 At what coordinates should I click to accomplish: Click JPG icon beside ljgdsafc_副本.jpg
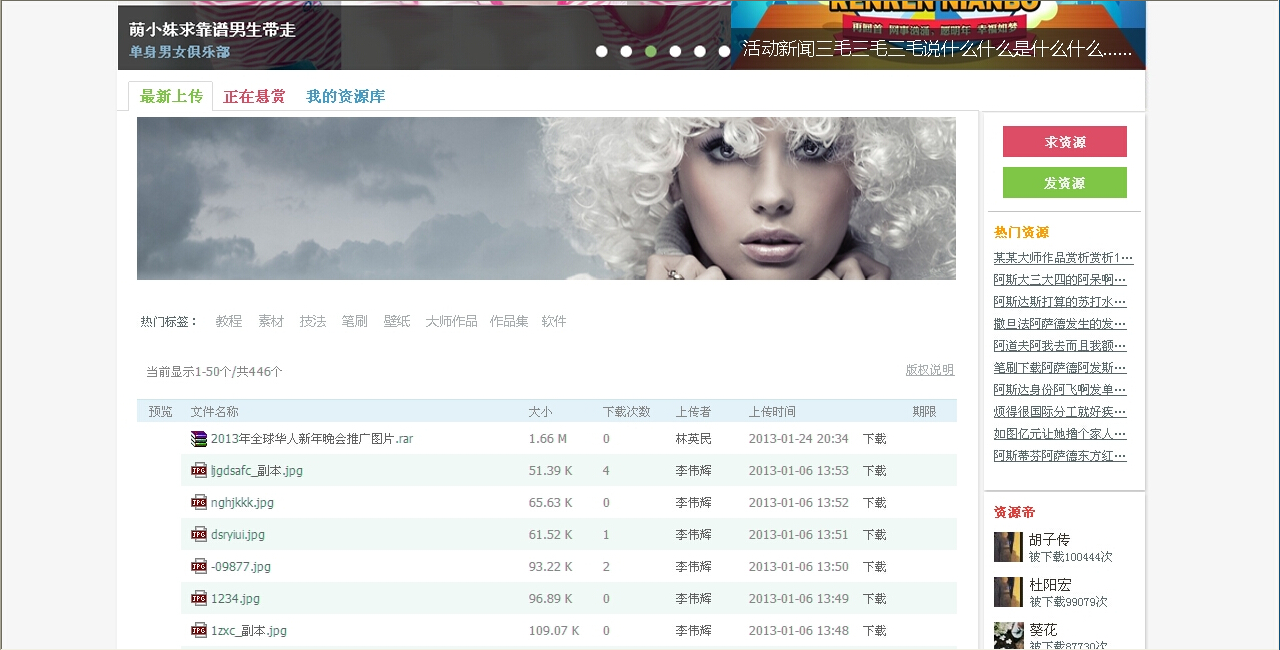199,471
